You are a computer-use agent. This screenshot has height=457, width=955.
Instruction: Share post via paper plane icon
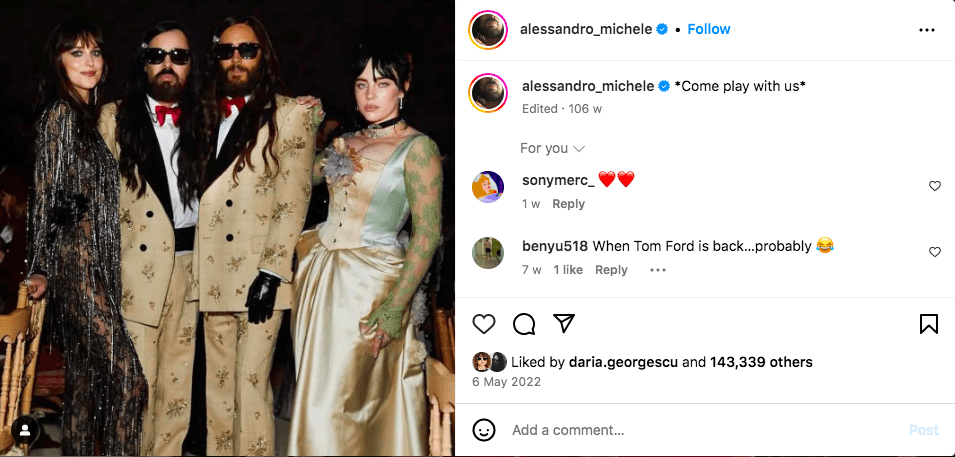point(564,324)
